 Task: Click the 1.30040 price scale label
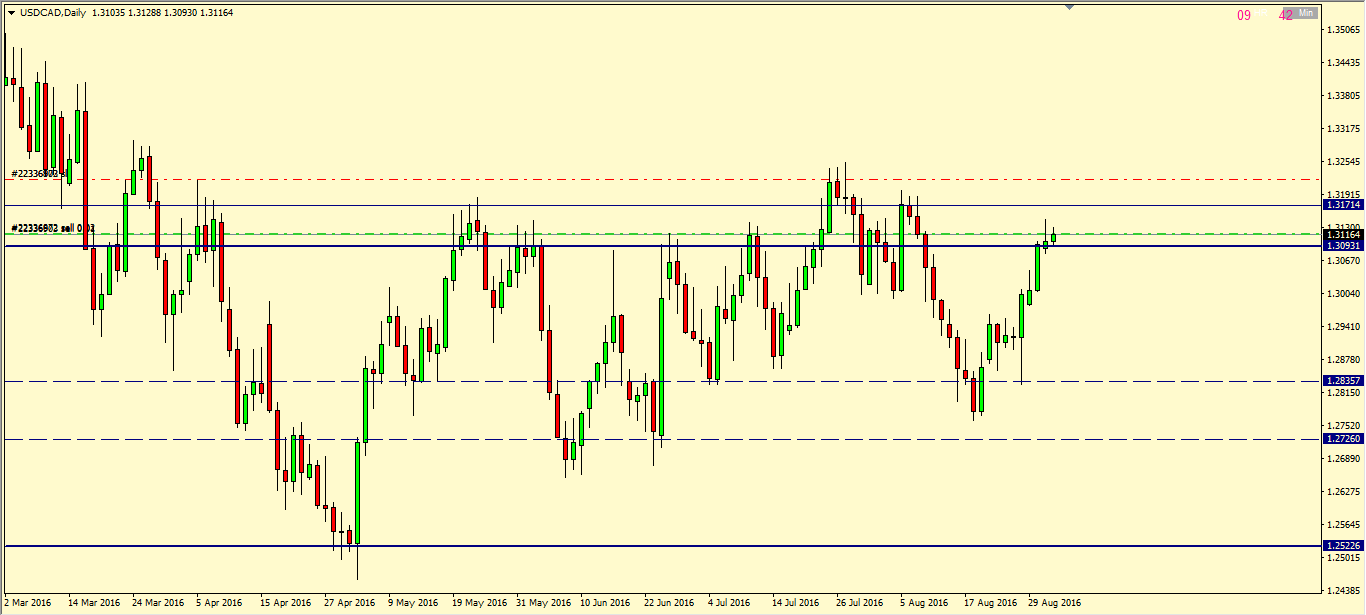coord(1344,294)
